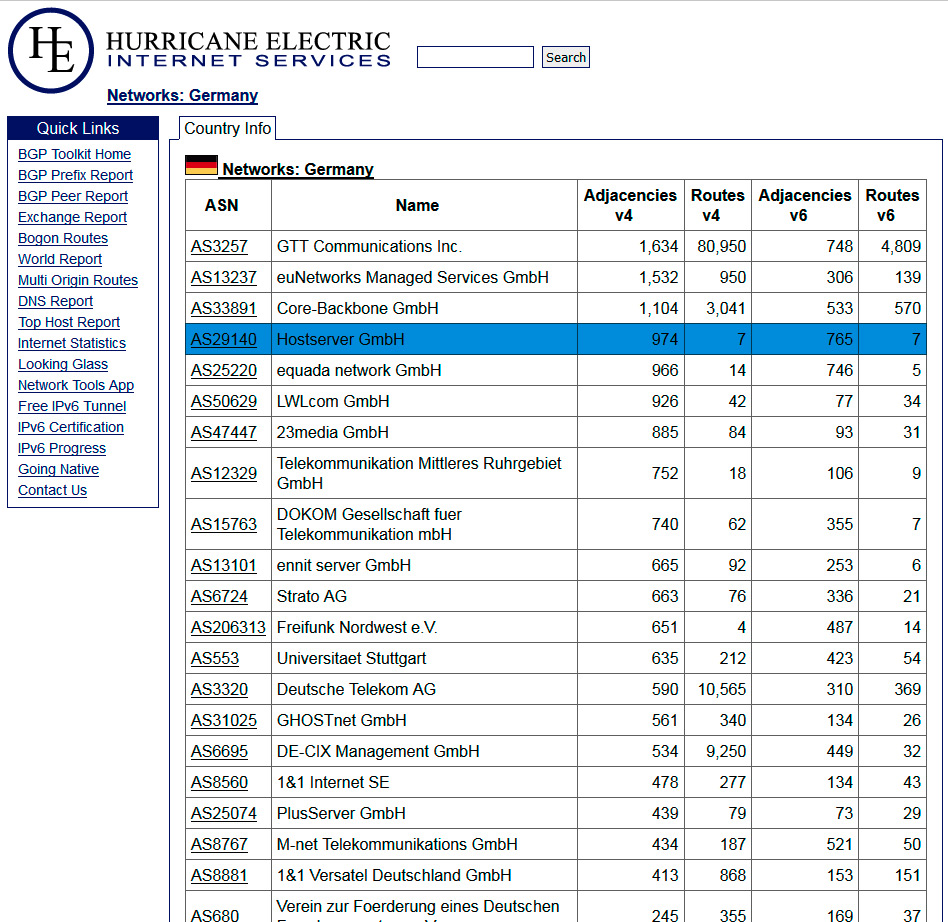Open AS31025 GHOSTnet link
The width and height of the screenshot is (948, 922).
(224, 721)
